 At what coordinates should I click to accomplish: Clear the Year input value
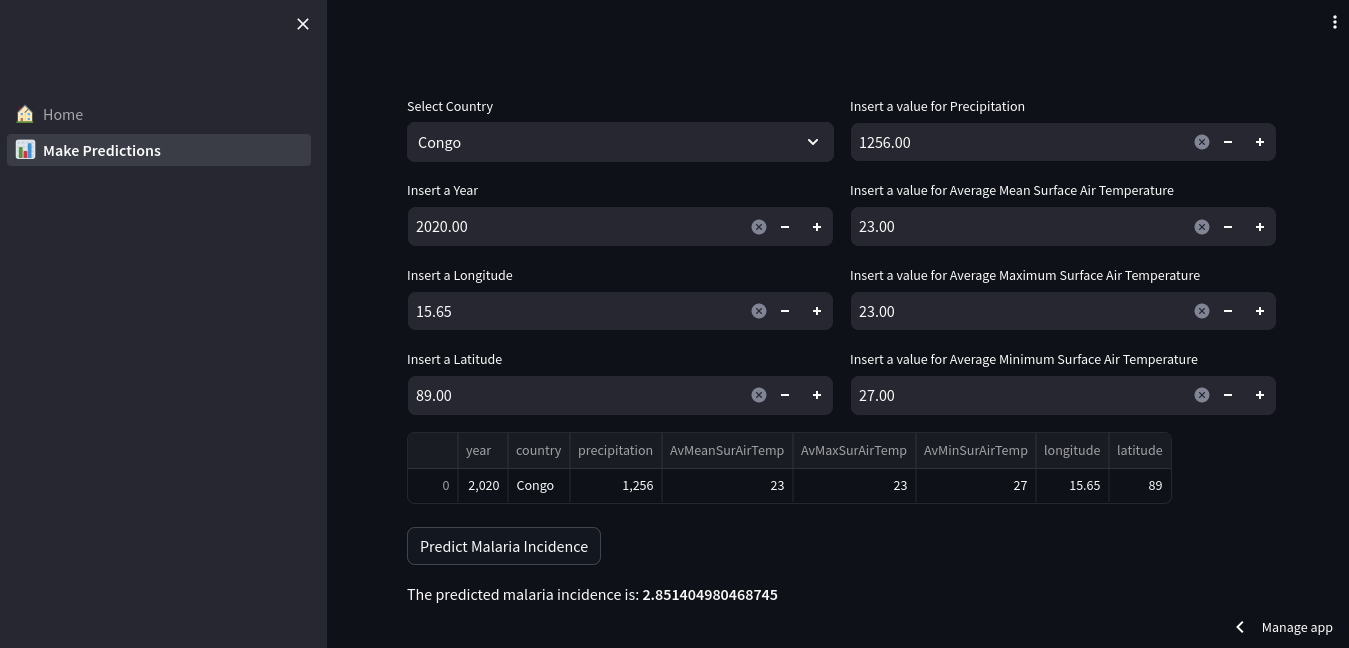[758, 227]
